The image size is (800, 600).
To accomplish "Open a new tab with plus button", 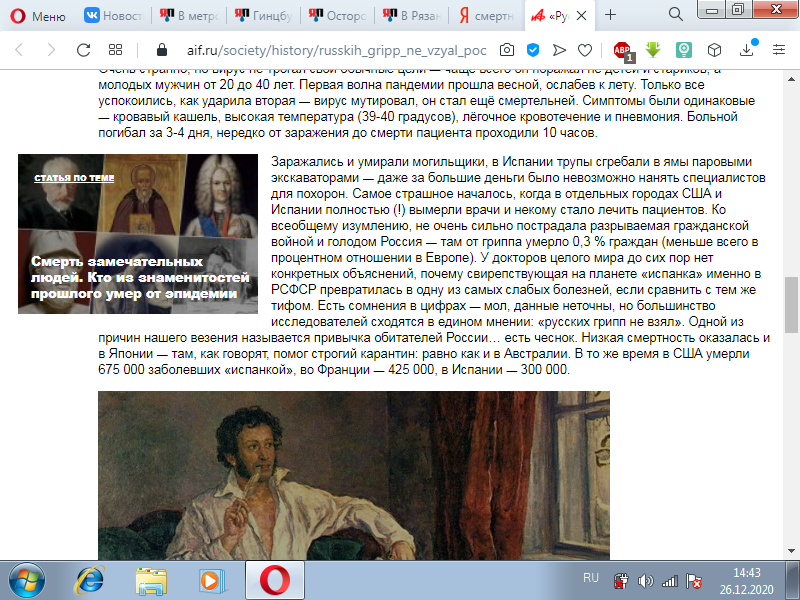I will 610,15.
